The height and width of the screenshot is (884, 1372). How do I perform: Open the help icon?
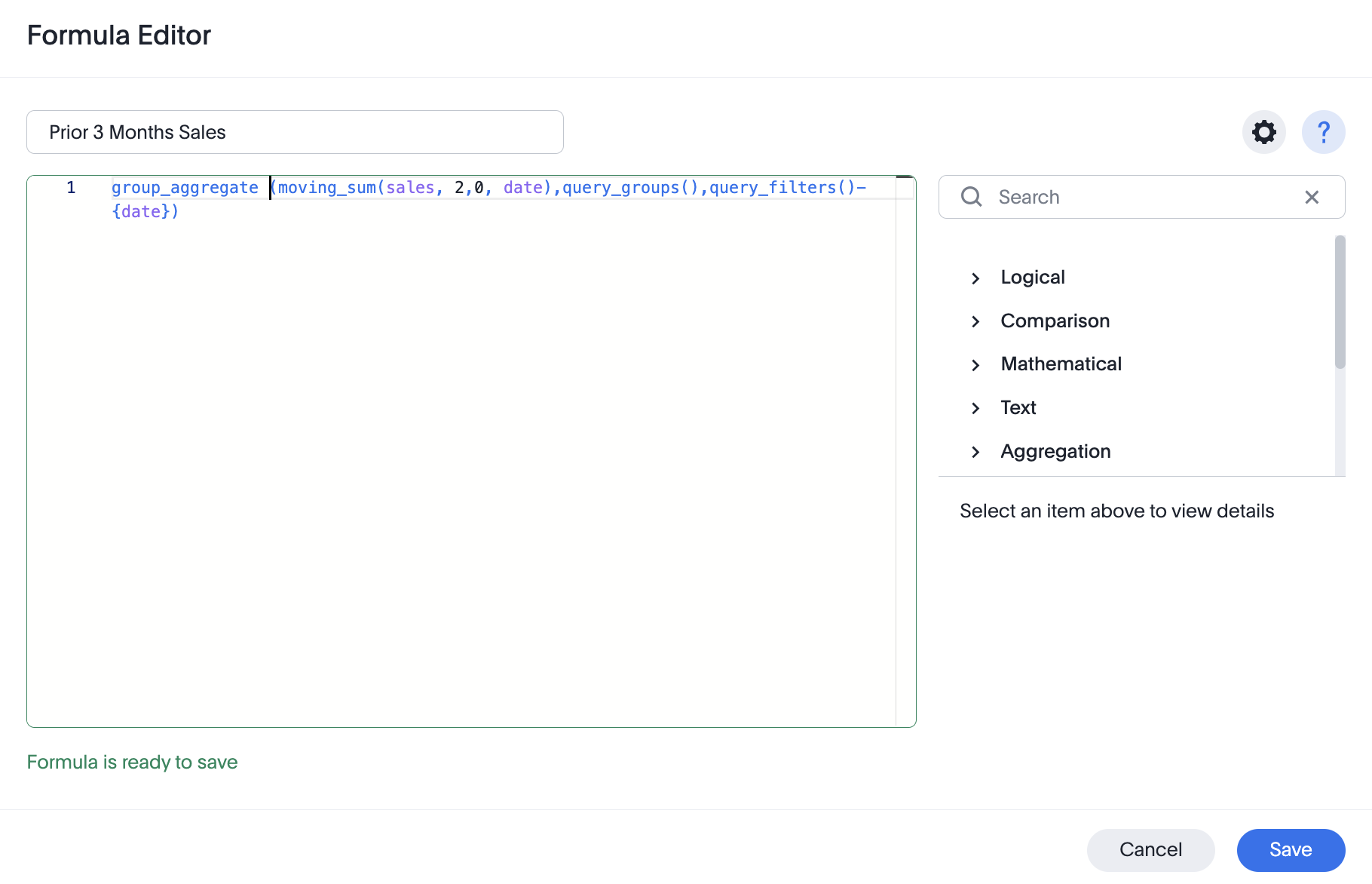click(x=1323, y=132)
